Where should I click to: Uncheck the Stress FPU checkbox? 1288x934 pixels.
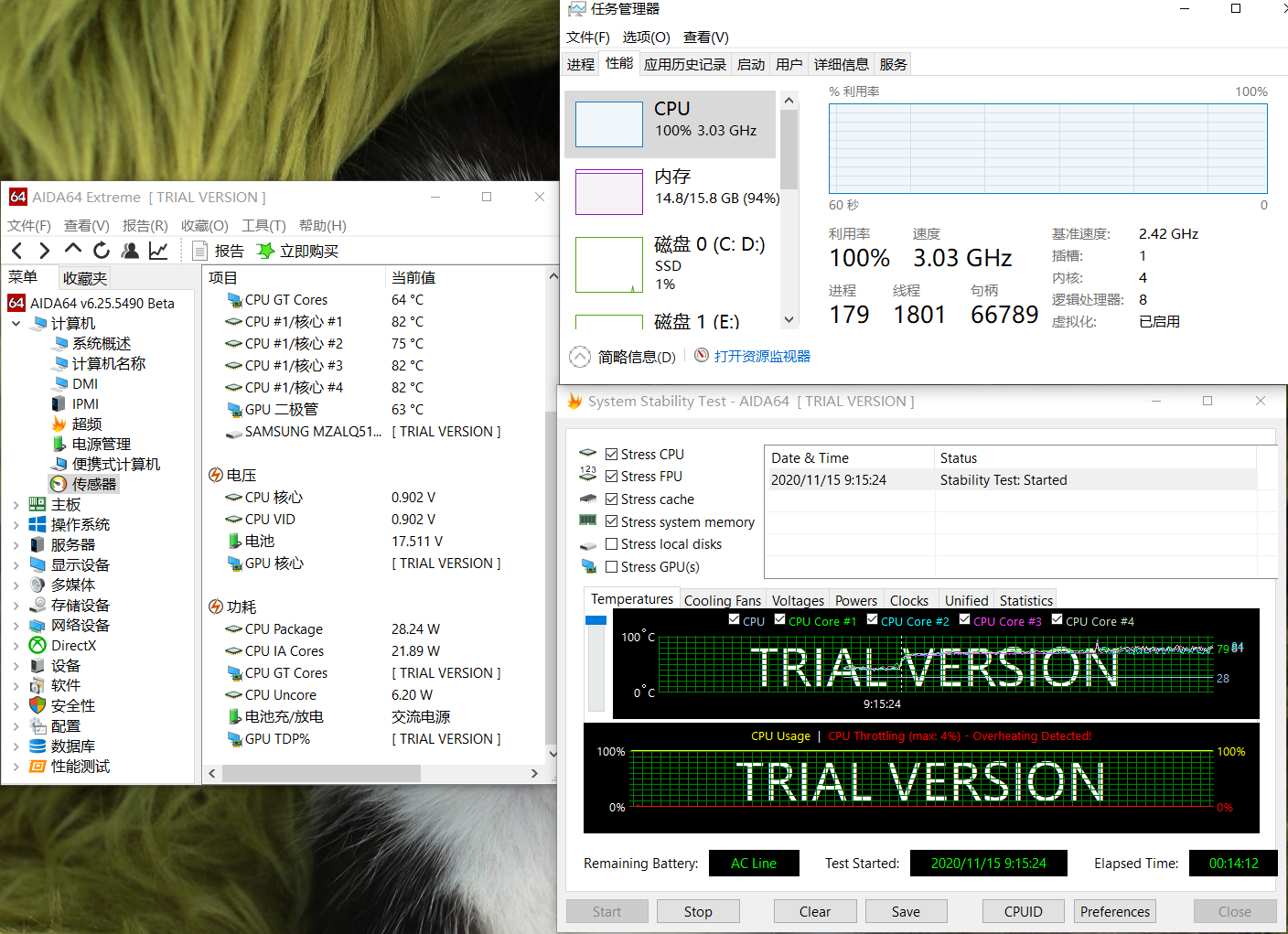point(611,476)
